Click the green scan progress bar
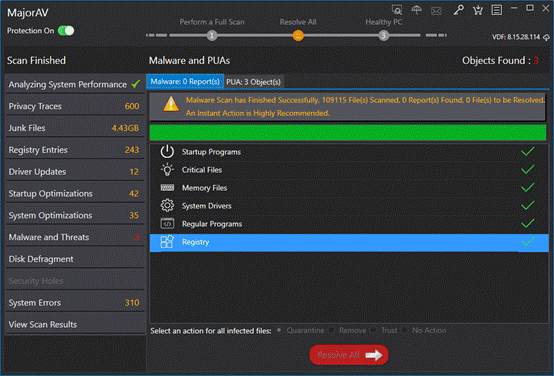The width and height of the screenshot is (554, 376). coord(348,132)
